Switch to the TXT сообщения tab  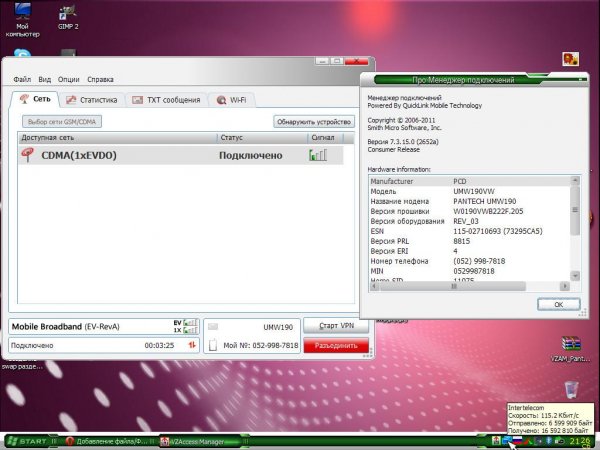166,100
